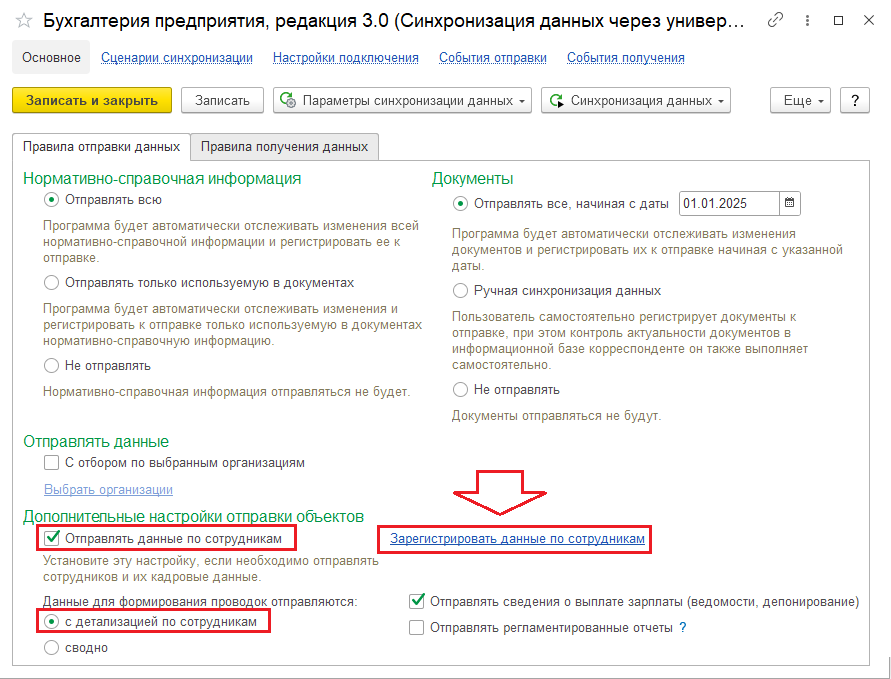891x679 pixels.
Task: Click 'Выбрать организации' link
Action: [109, 489]
